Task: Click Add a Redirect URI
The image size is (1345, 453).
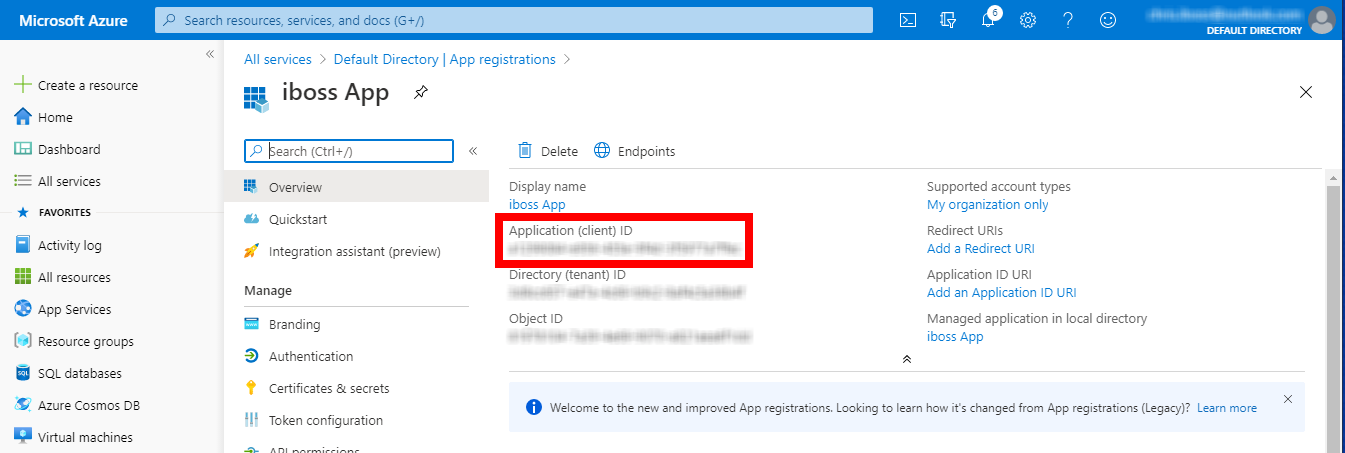Action: pos(981,248)
